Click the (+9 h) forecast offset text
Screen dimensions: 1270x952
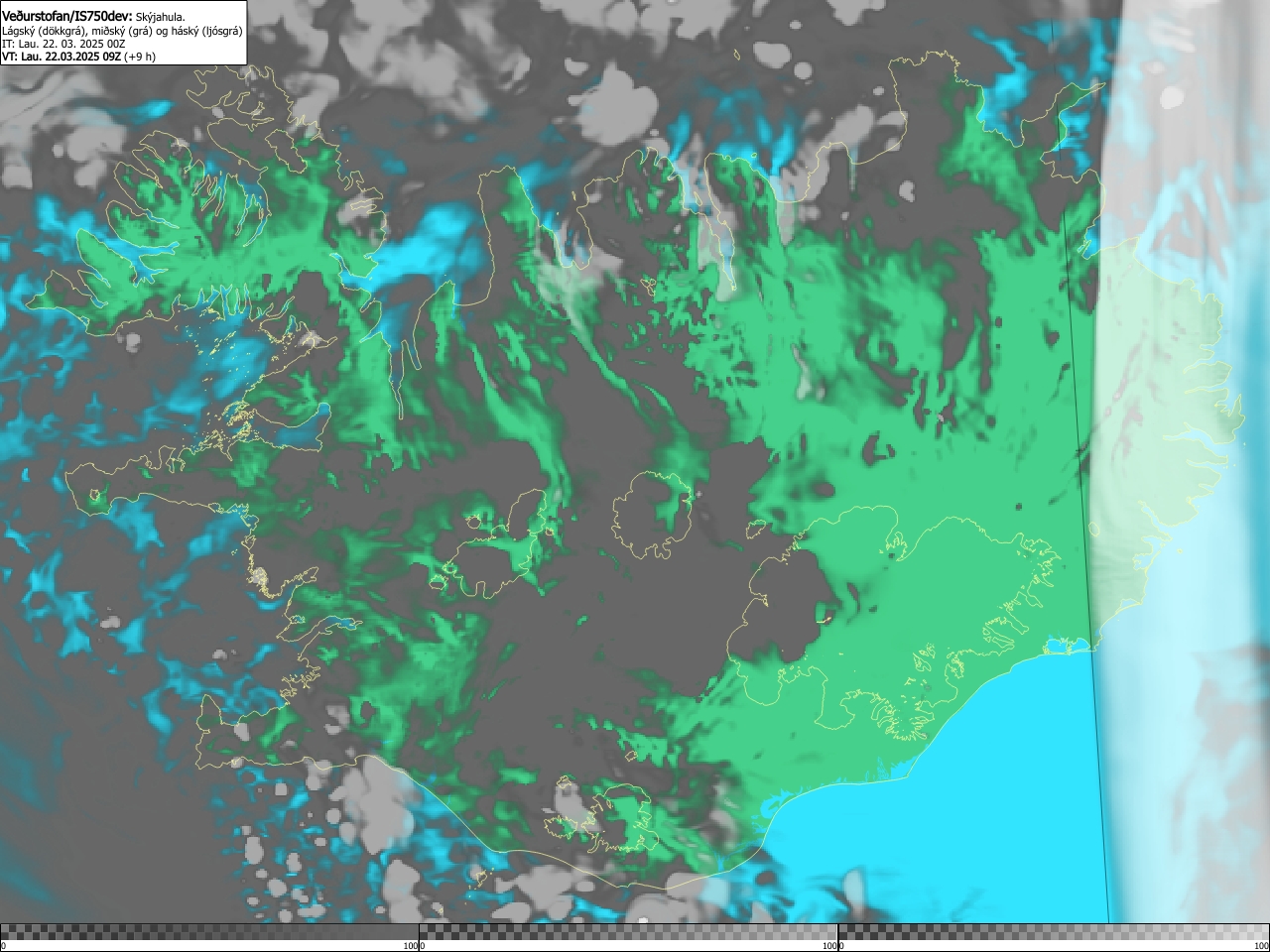coord(140,57)
